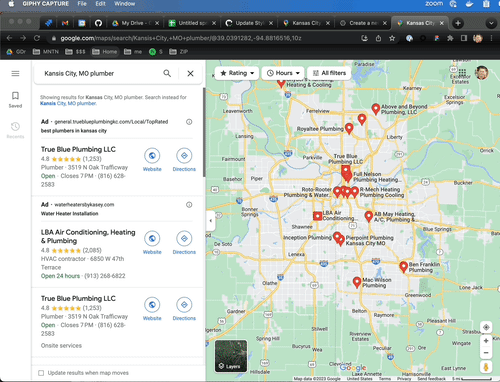Open the Window menu in menu bar
The width and height of the screenshot is (500, 382).
124,4
